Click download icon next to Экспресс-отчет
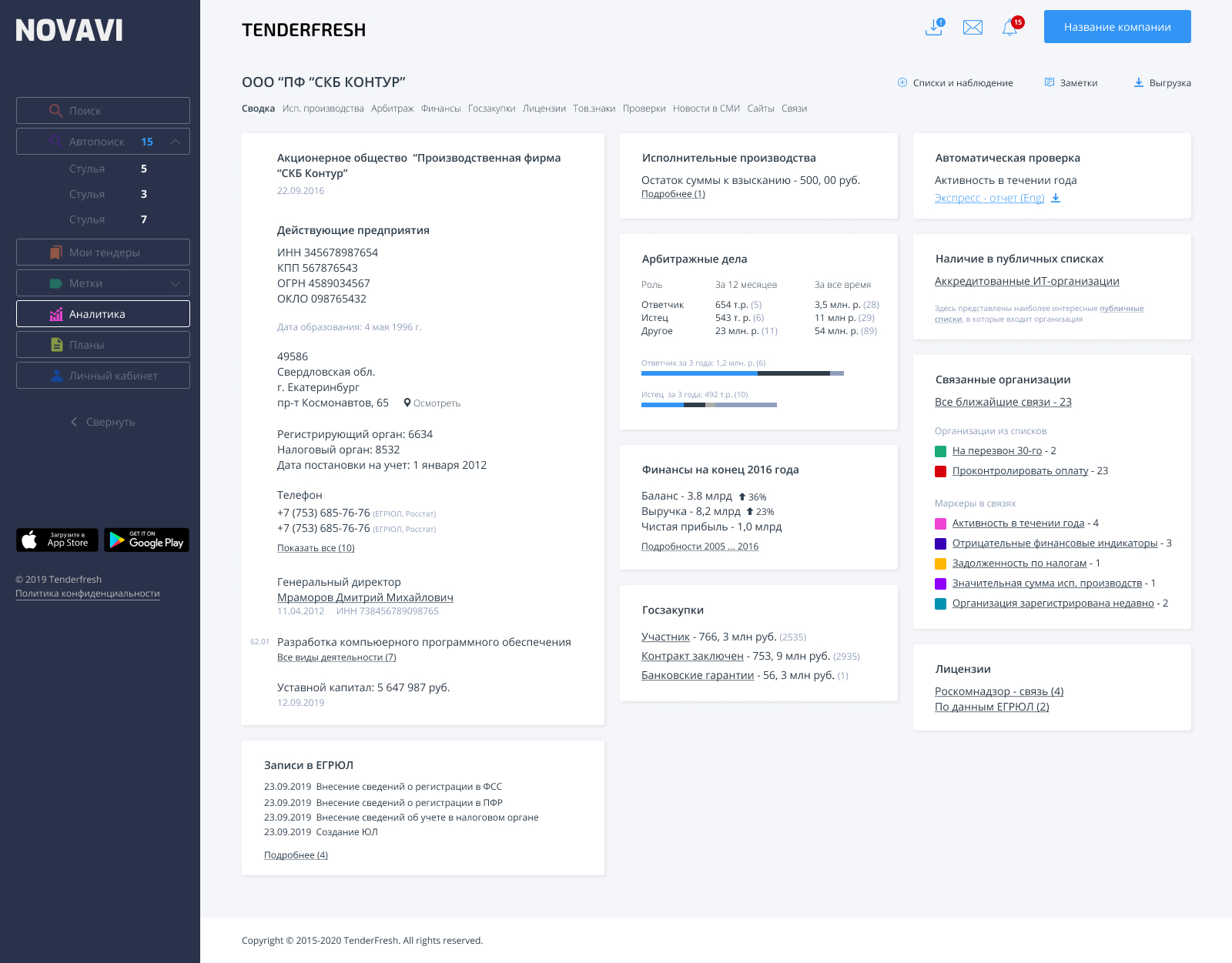 [x=1056, y=198]
